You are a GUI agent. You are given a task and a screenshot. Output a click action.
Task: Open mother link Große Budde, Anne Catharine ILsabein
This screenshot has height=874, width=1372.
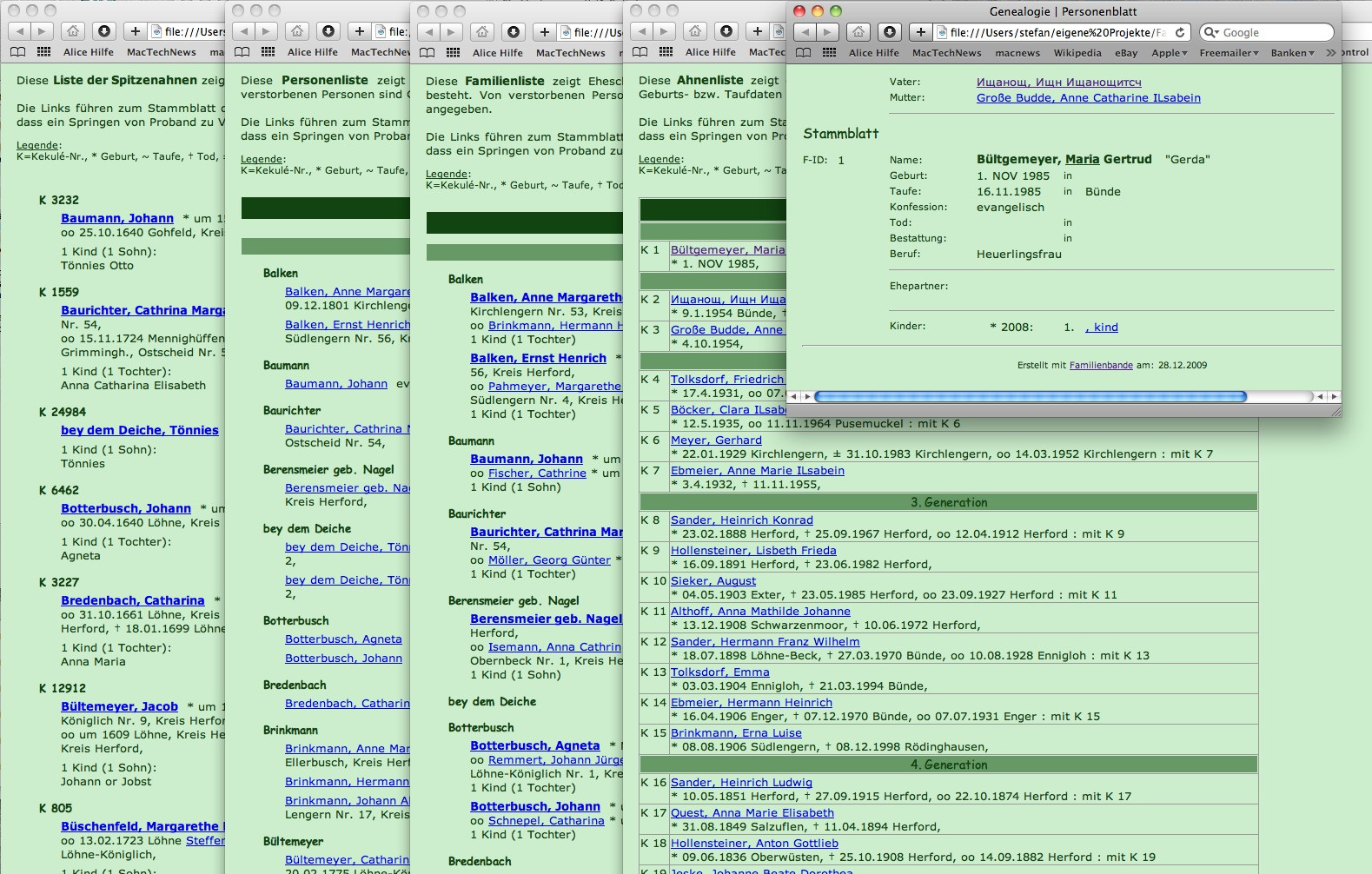click(1088, 98)
